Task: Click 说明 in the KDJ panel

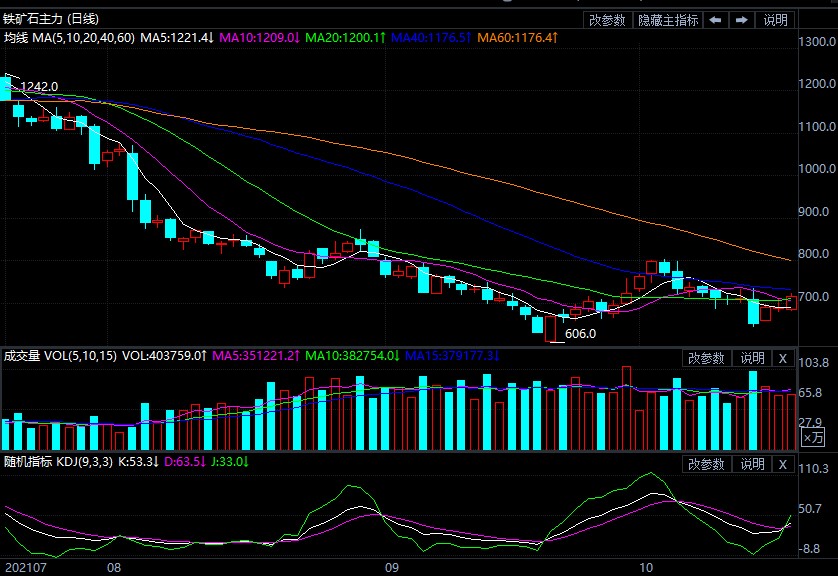Action: pos(751,464)
